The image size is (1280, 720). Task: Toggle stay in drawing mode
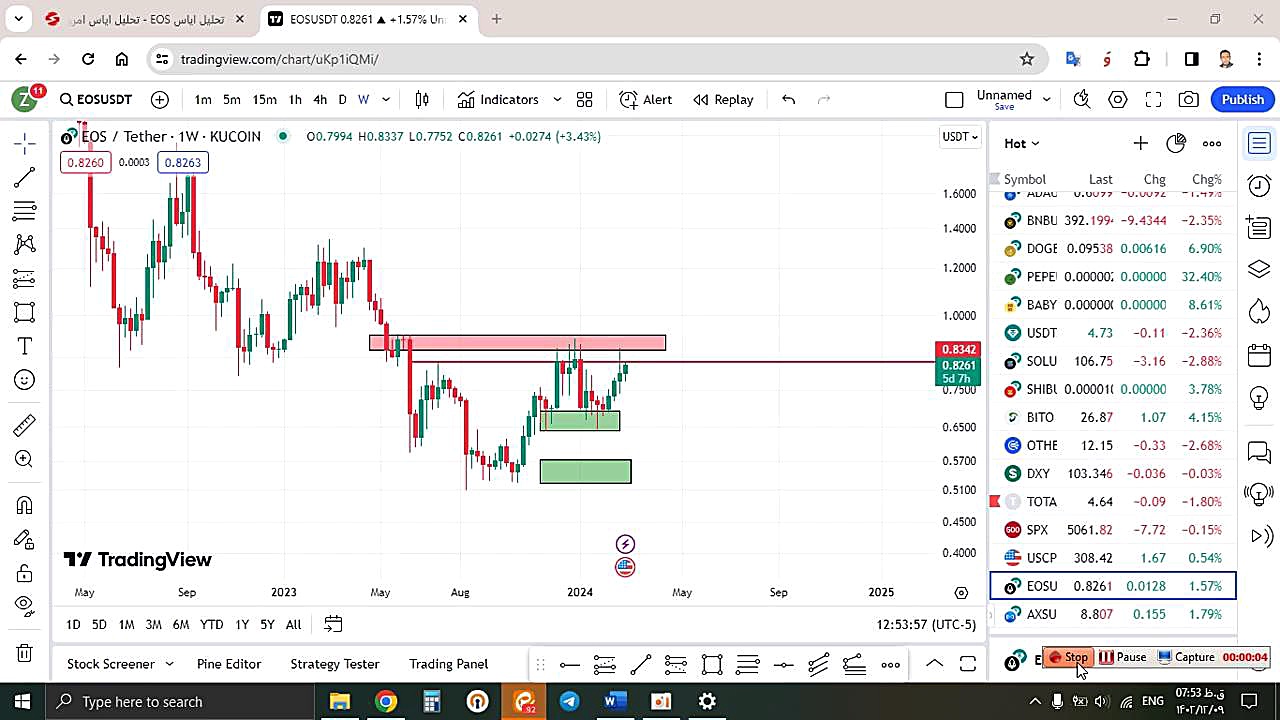pos(25,539)
